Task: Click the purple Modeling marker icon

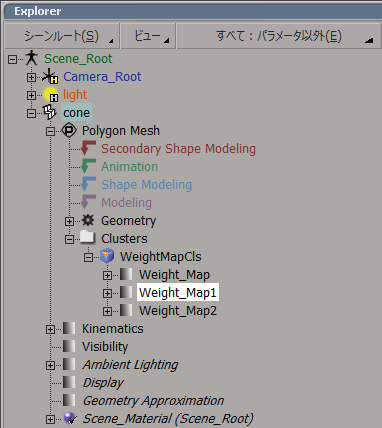Action: click(88, 202)
